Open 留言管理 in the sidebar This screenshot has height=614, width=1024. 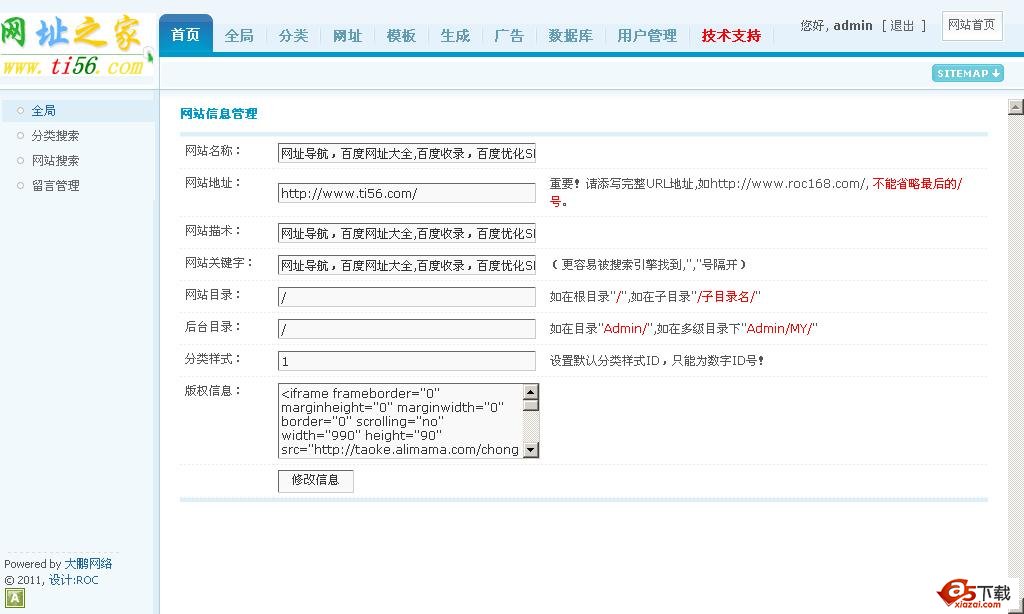coord(56,186)
